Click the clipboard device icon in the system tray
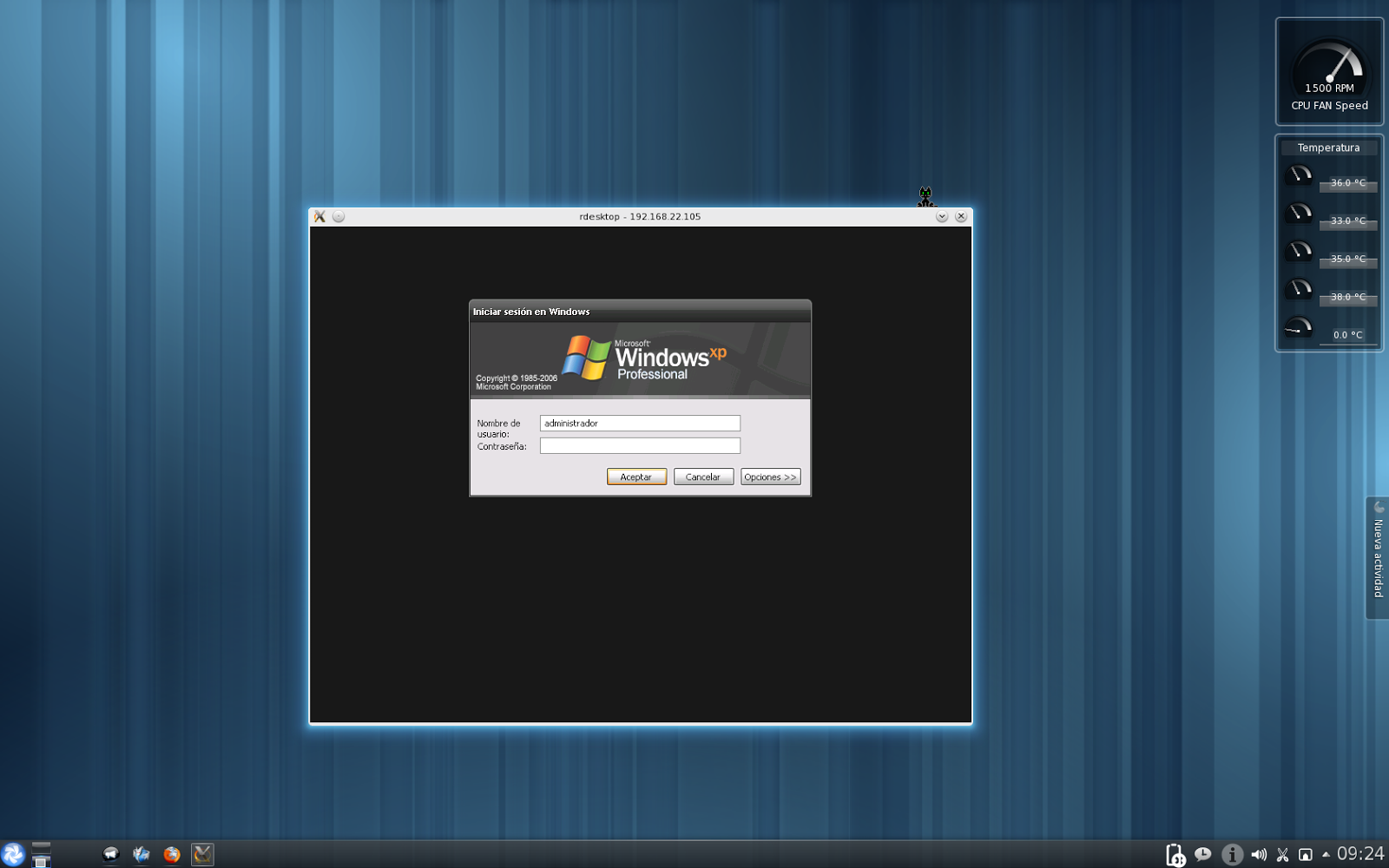The width and height of the screenshot is (1389, 868). (1175, 853)
